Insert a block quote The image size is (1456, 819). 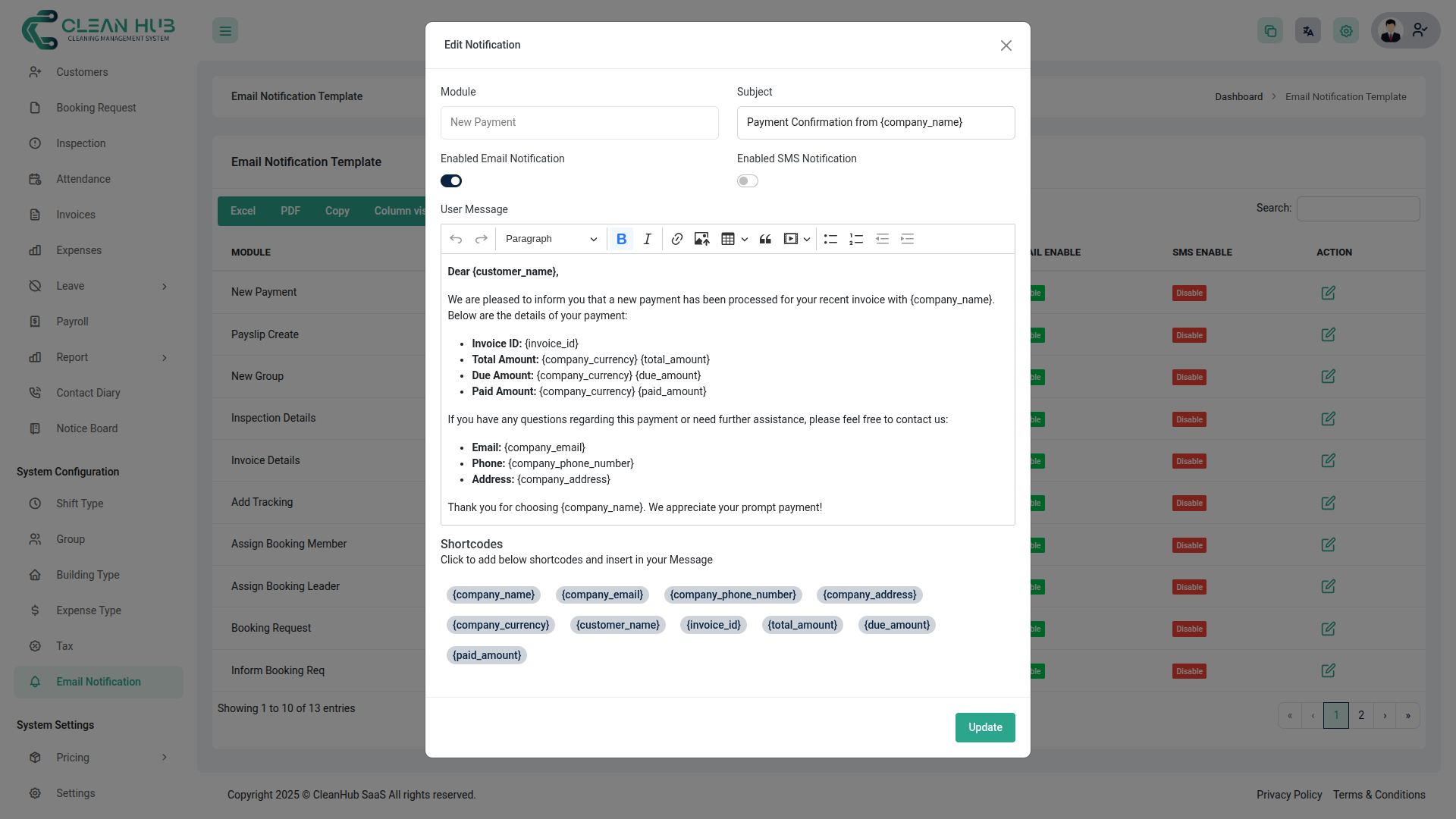pyautogui.click(x=765, y=238)
